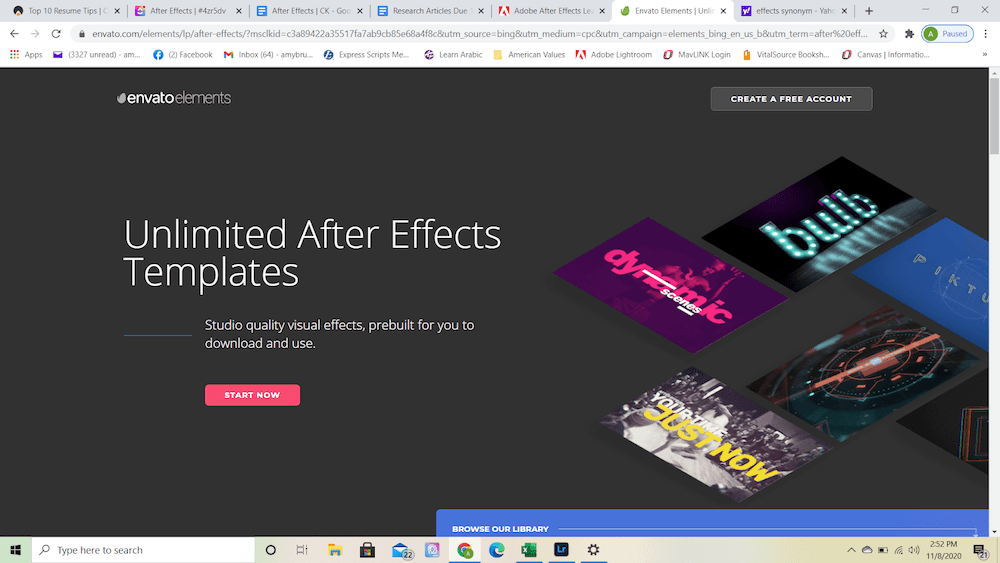Close the Top 10 Resume Tips tab
1000x563 pixels.
coord(117,11)
